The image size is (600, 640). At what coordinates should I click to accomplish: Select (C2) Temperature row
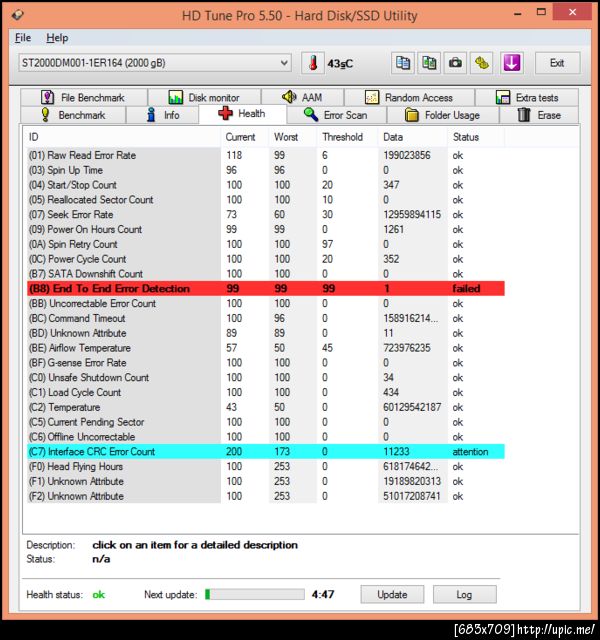coord(266,407)
